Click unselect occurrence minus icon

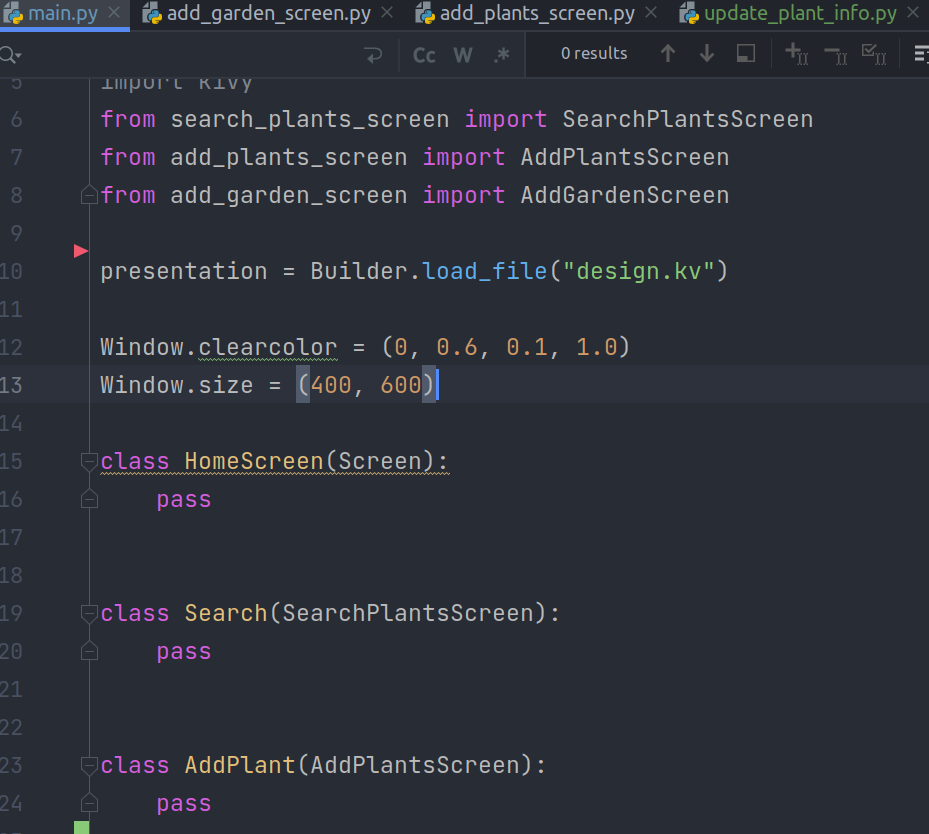coord(835,54)
